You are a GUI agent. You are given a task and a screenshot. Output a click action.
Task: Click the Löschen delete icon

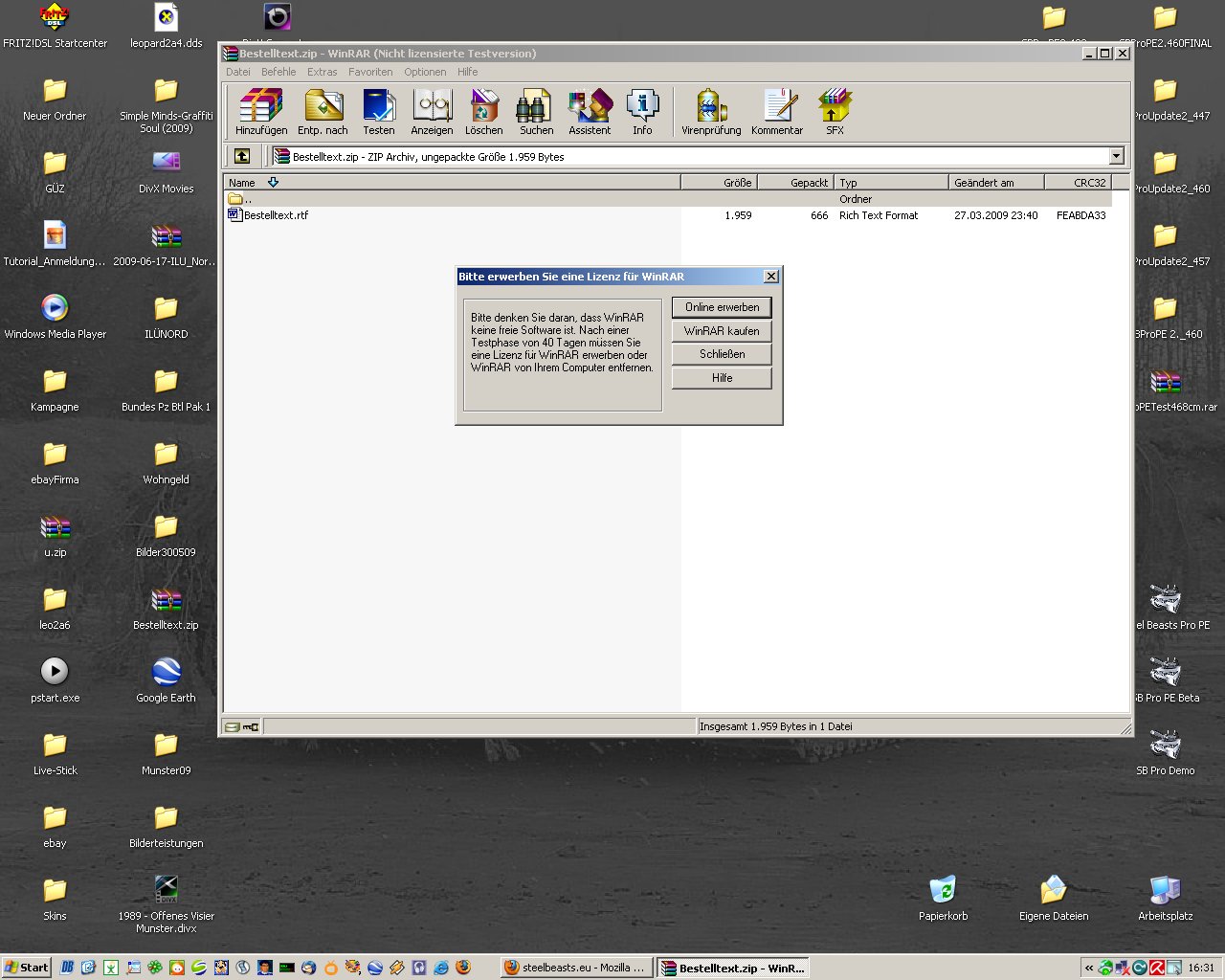click(483, 111)
